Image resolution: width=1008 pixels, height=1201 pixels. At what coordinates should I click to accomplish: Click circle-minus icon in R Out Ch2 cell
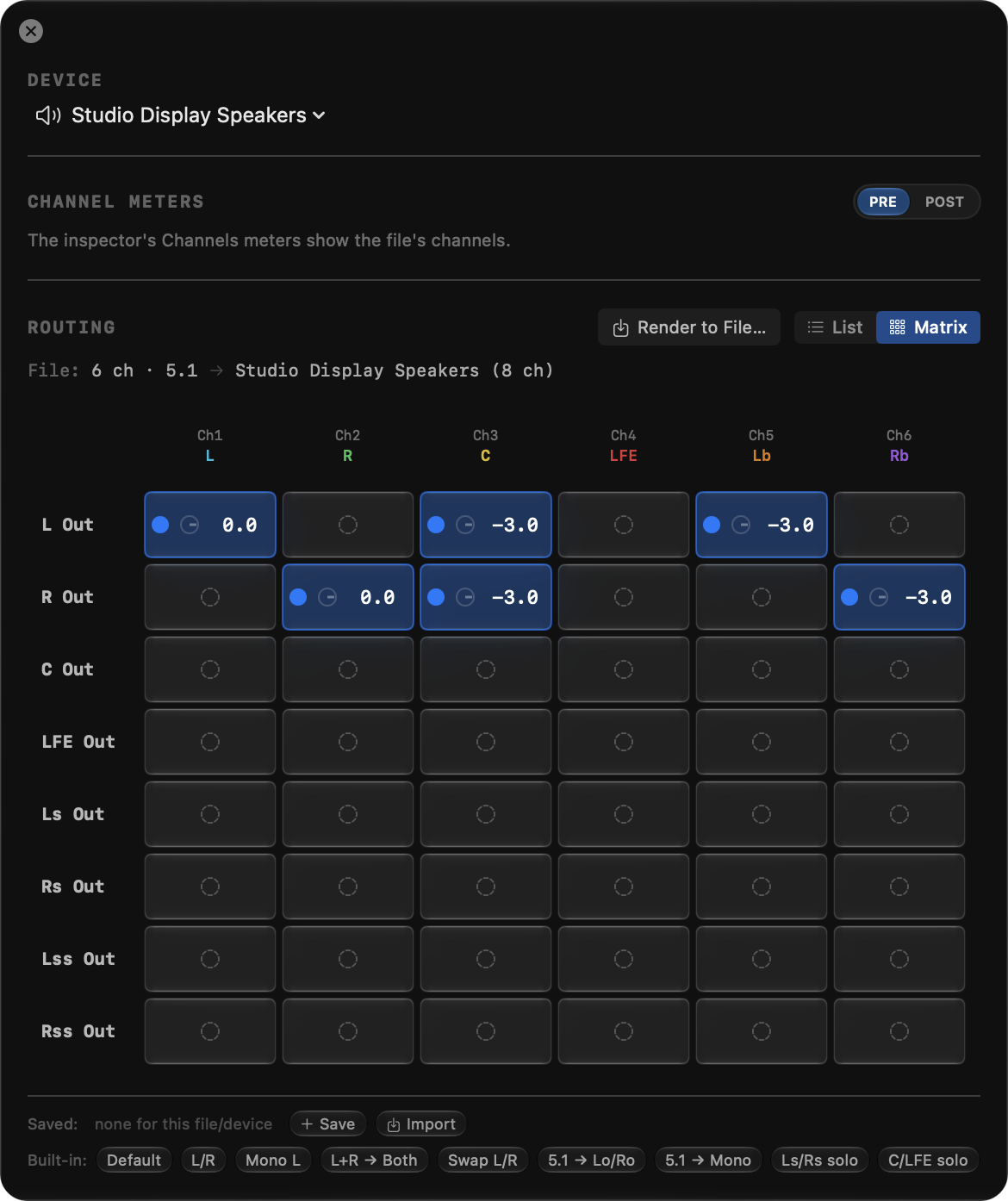click(327, 597)
